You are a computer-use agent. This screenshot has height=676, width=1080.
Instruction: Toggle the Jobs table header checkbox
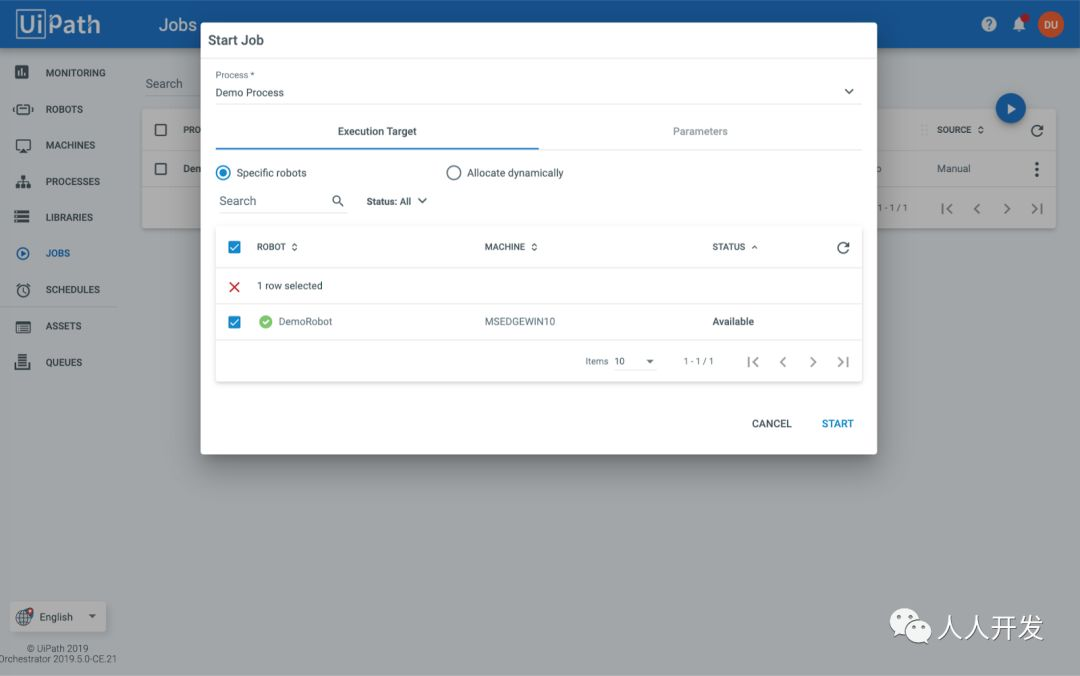(160, 130)
